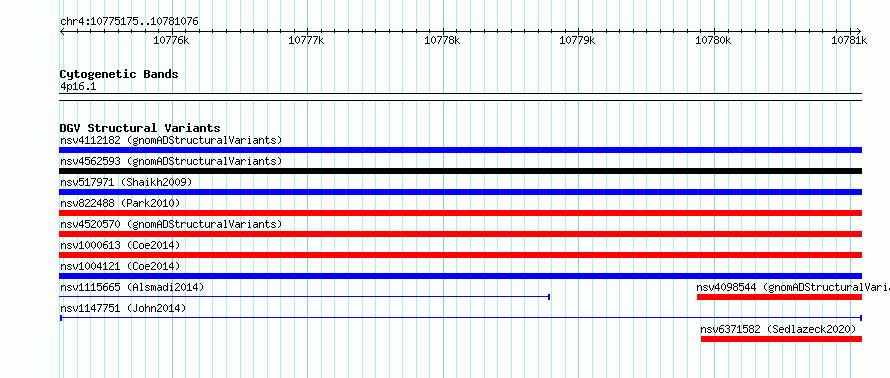Open nsv1000613 (Coe2014) label

pos(120,245)
